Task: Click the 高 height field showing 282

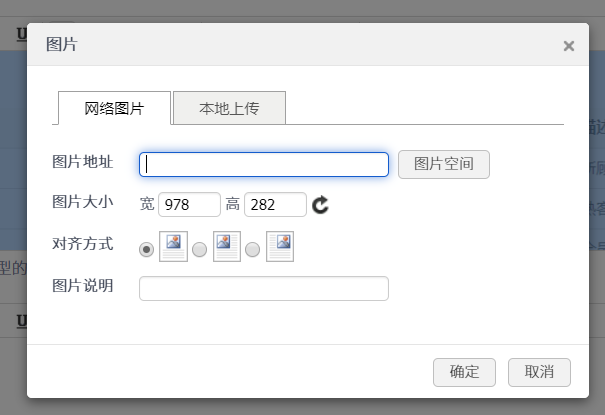Action: pyautogui.click(x=275, y=205)
